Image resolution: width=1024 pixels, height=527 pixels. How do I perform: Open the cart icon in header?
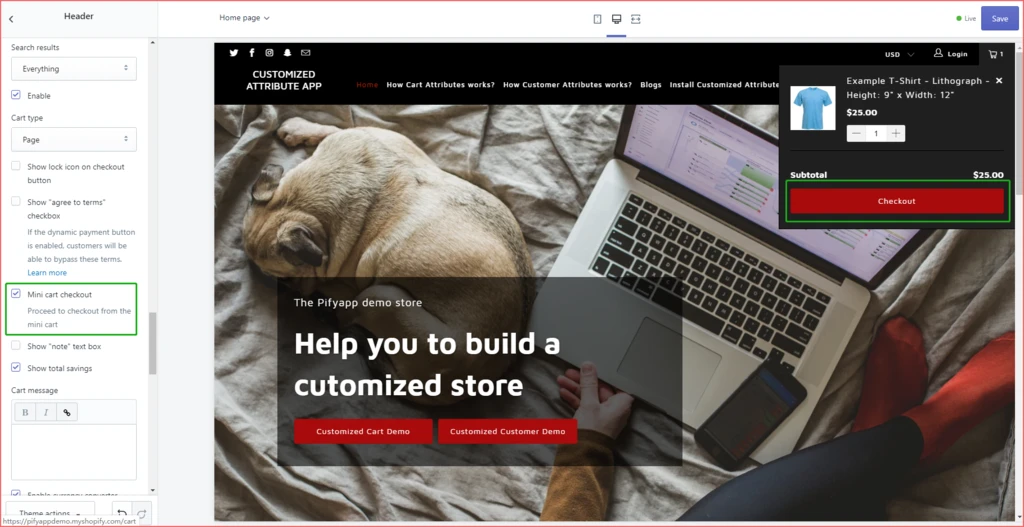996,54
